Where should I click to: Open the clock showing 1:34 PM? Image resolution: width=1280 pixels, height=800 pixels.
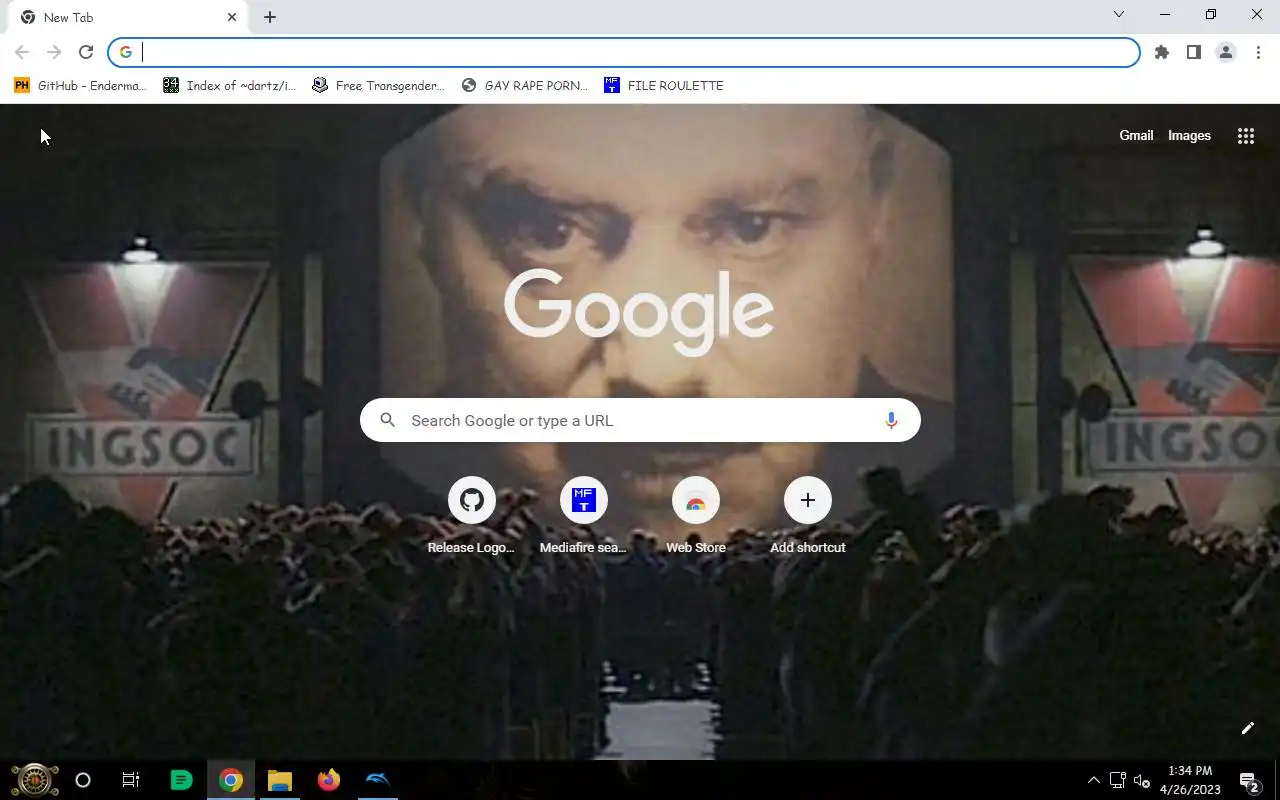[x=1190, y=780]
